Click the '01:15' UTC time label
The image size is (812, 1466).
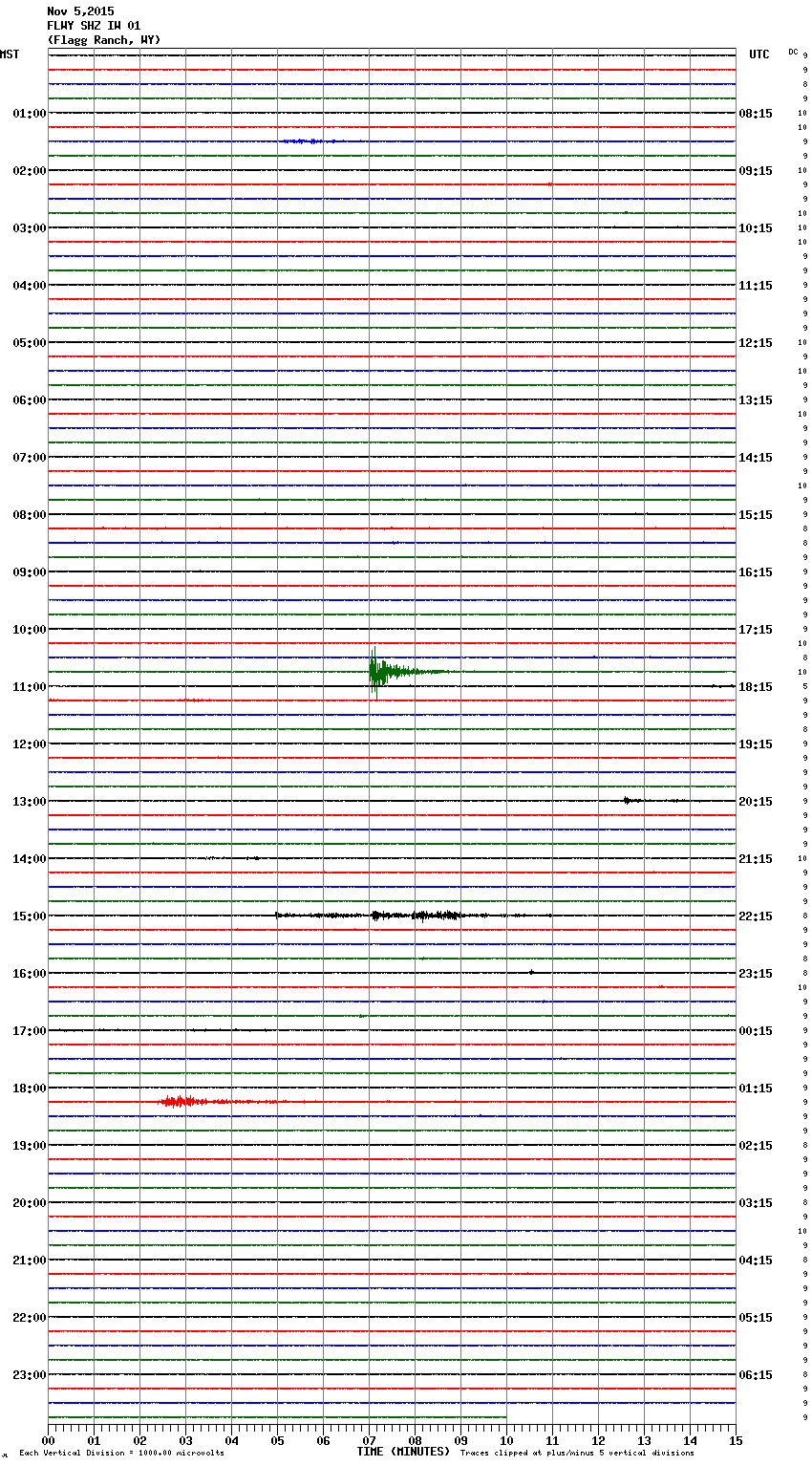756,1089
